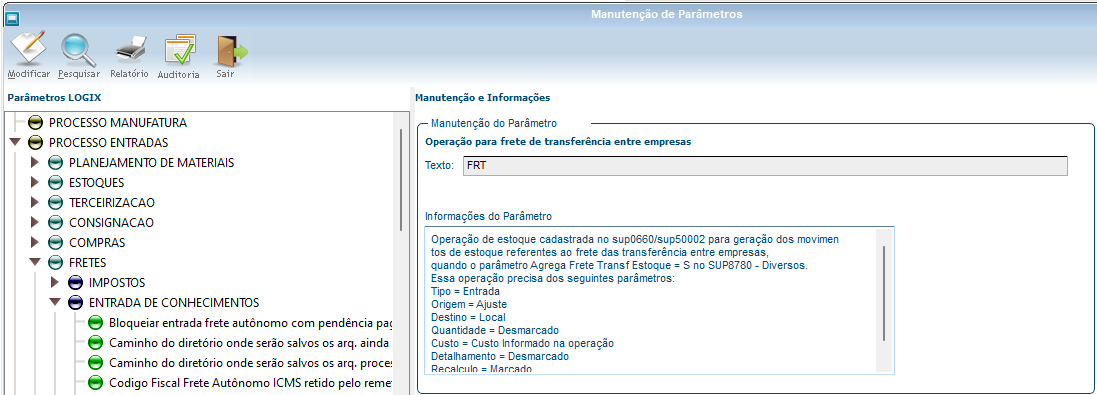The image size is (1097, 395).
Task: Select the CONSIGNACAO tree label
Action: 111,223
